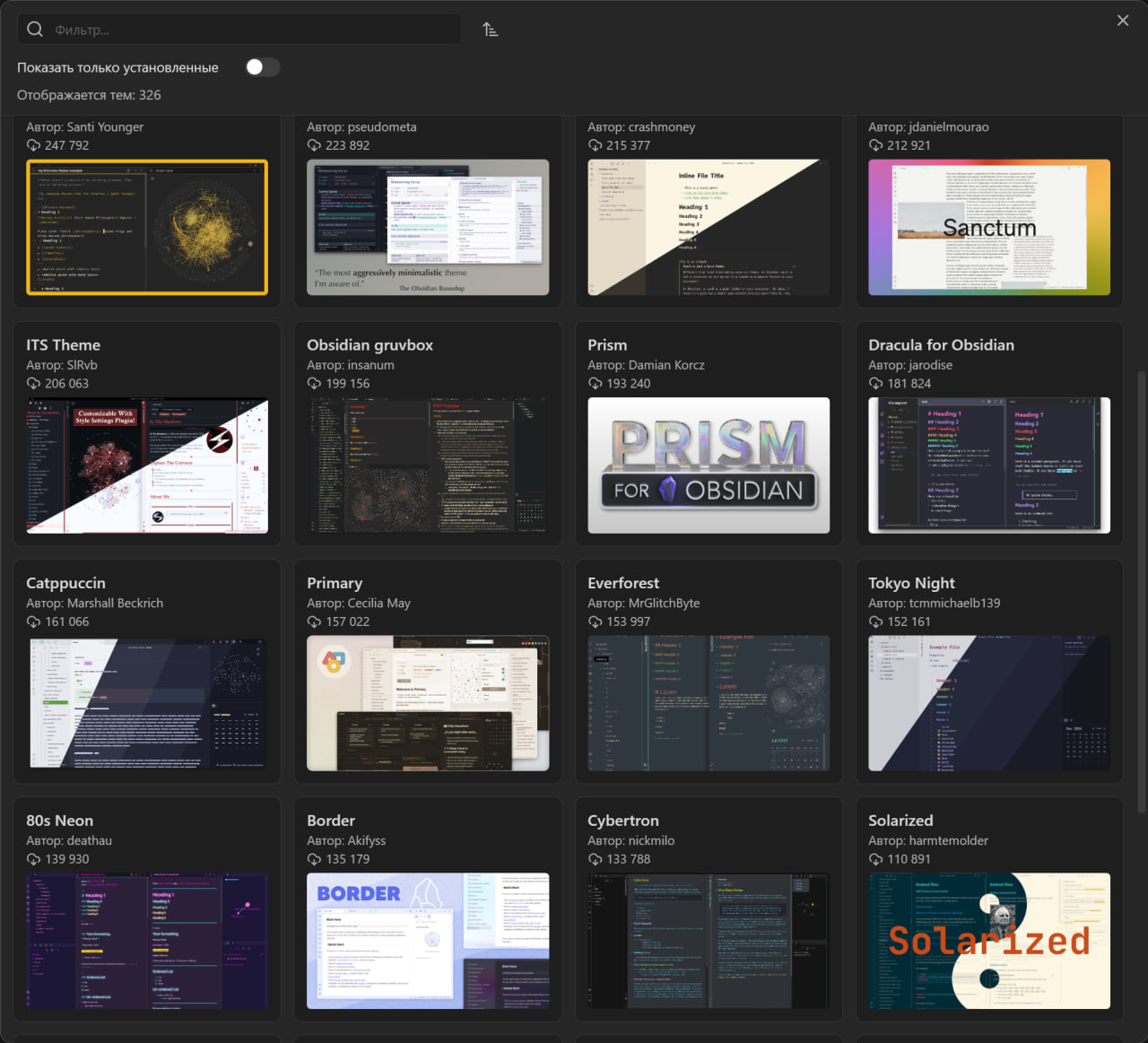
Task: Choose the 80s Neon theme preview
Action: click(147, 941)
